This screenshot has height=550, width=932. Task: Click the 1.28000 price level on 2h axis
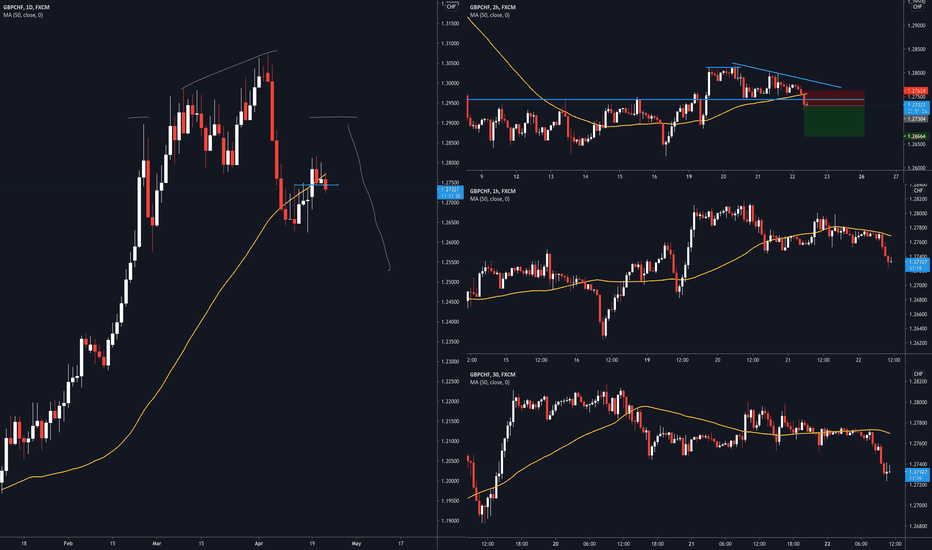tap(917, 73)
